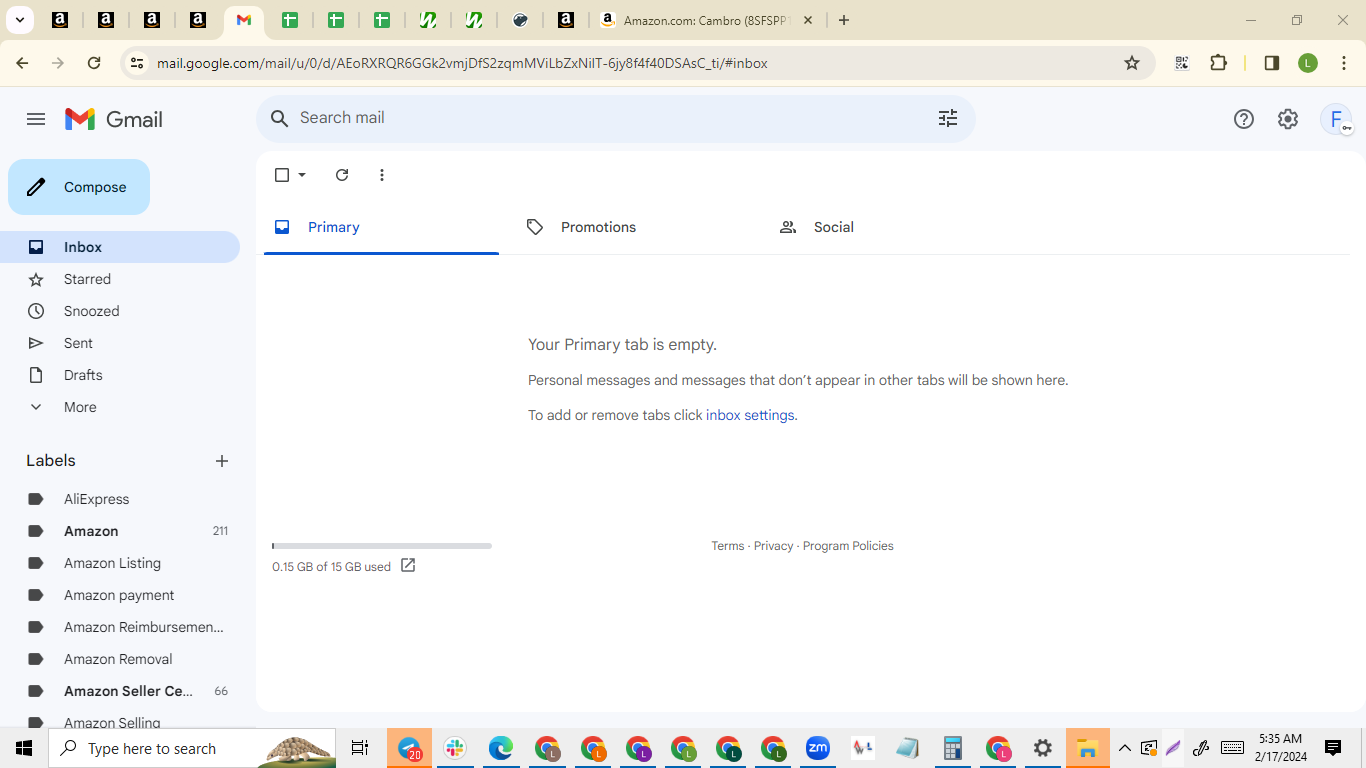The width and height of the screenshot is (1366, 768).
Task: Switch to the Promotions tab
Action: click(x=634, y=227)
